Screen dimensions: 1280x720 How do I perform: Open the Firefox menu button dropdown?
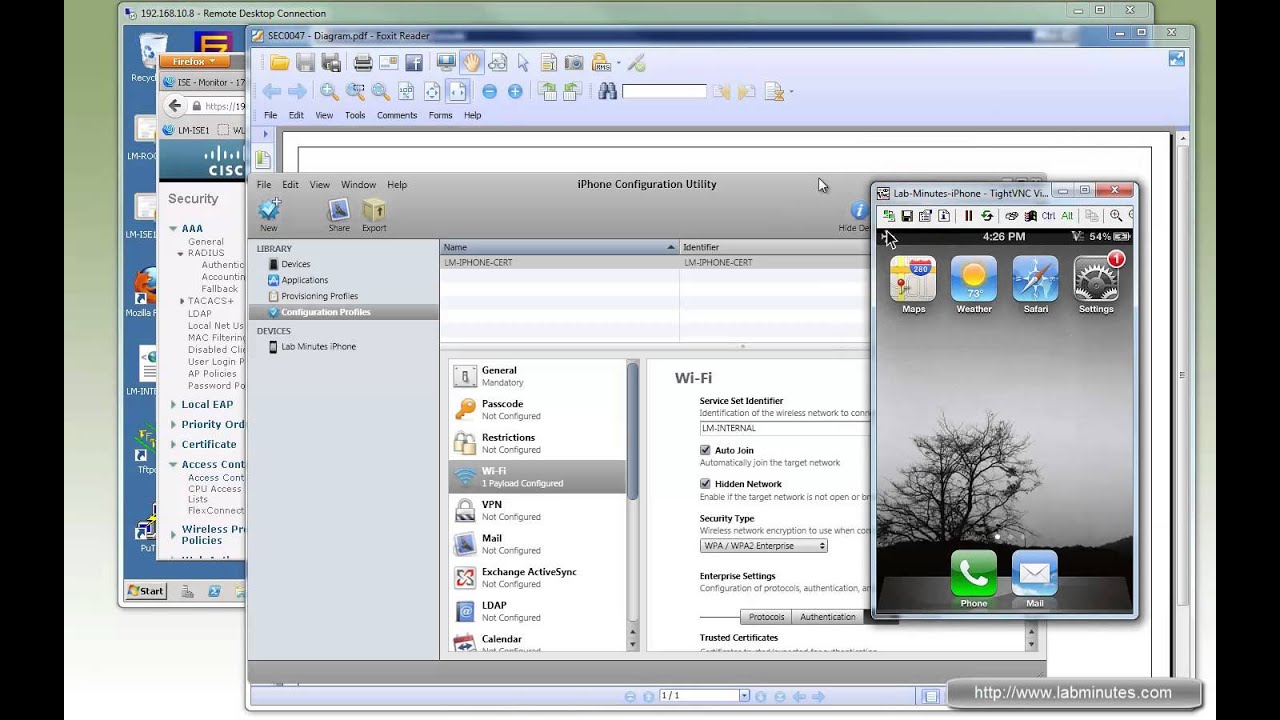click(x=193, y=61)
